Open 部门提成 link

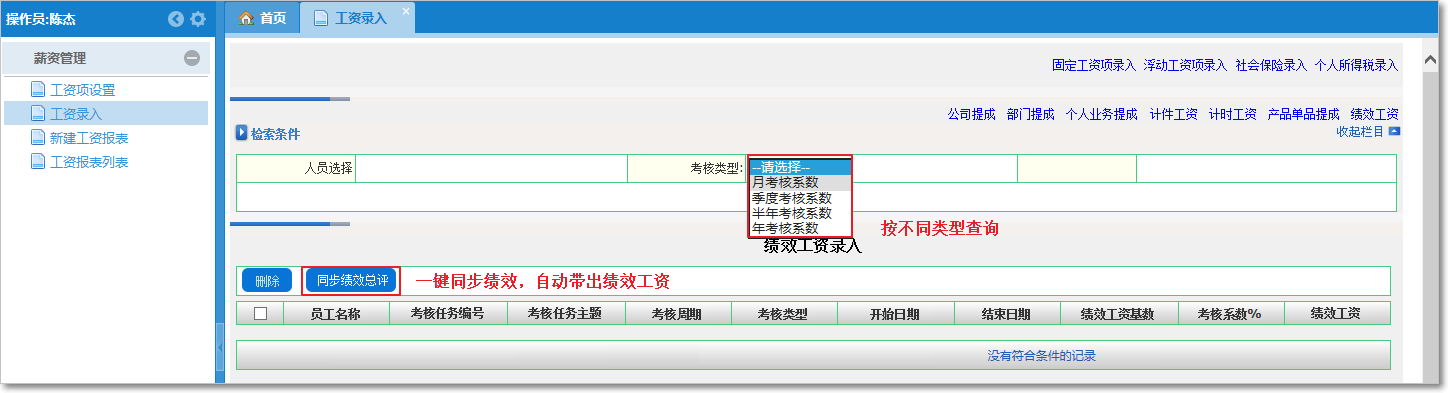1031,114
